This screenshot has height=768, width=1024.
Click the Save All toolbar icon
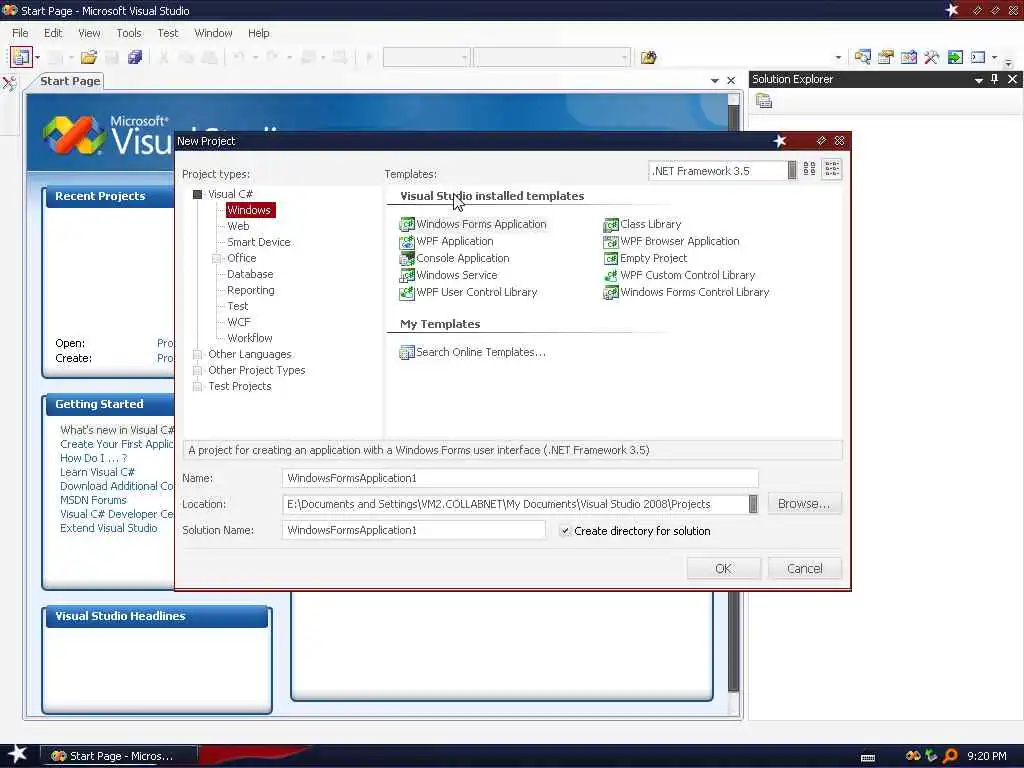[x=135, y=57]
